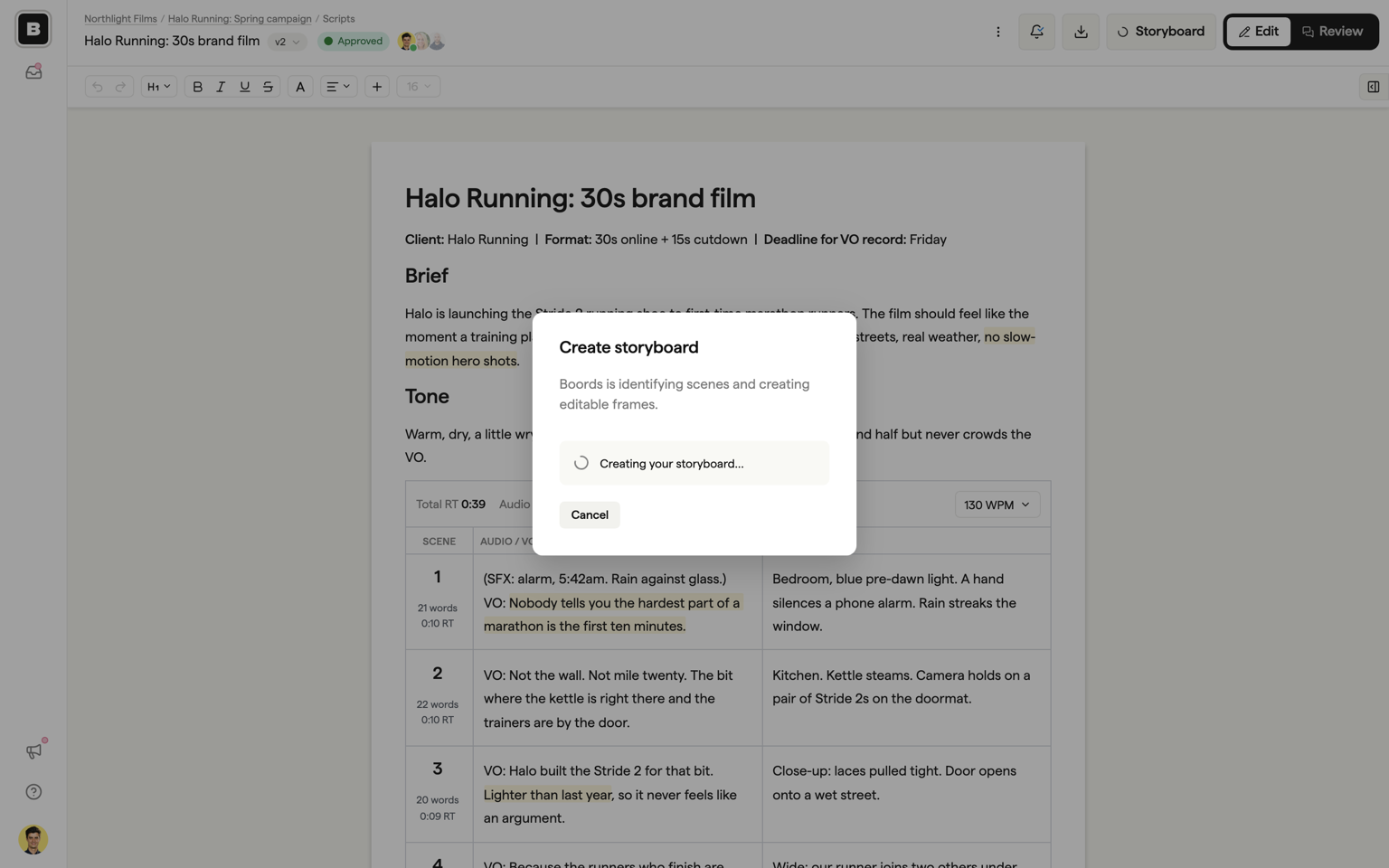
Task: Switch to Review mode
Action: 1333,32
